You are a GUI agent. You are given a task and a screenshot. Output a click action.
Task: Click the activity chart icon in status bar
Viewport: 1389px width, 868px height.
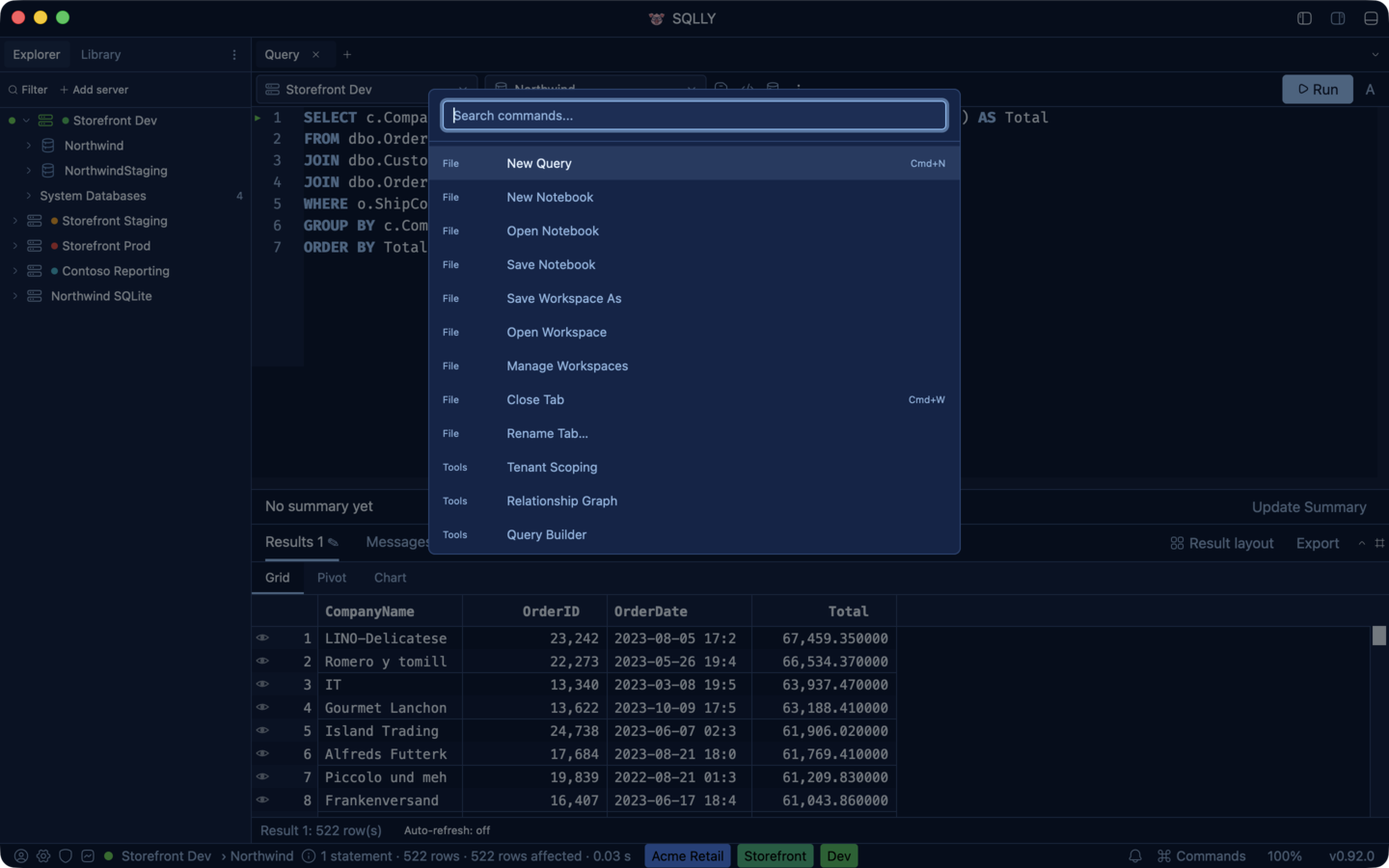click(x=88, y=856)
